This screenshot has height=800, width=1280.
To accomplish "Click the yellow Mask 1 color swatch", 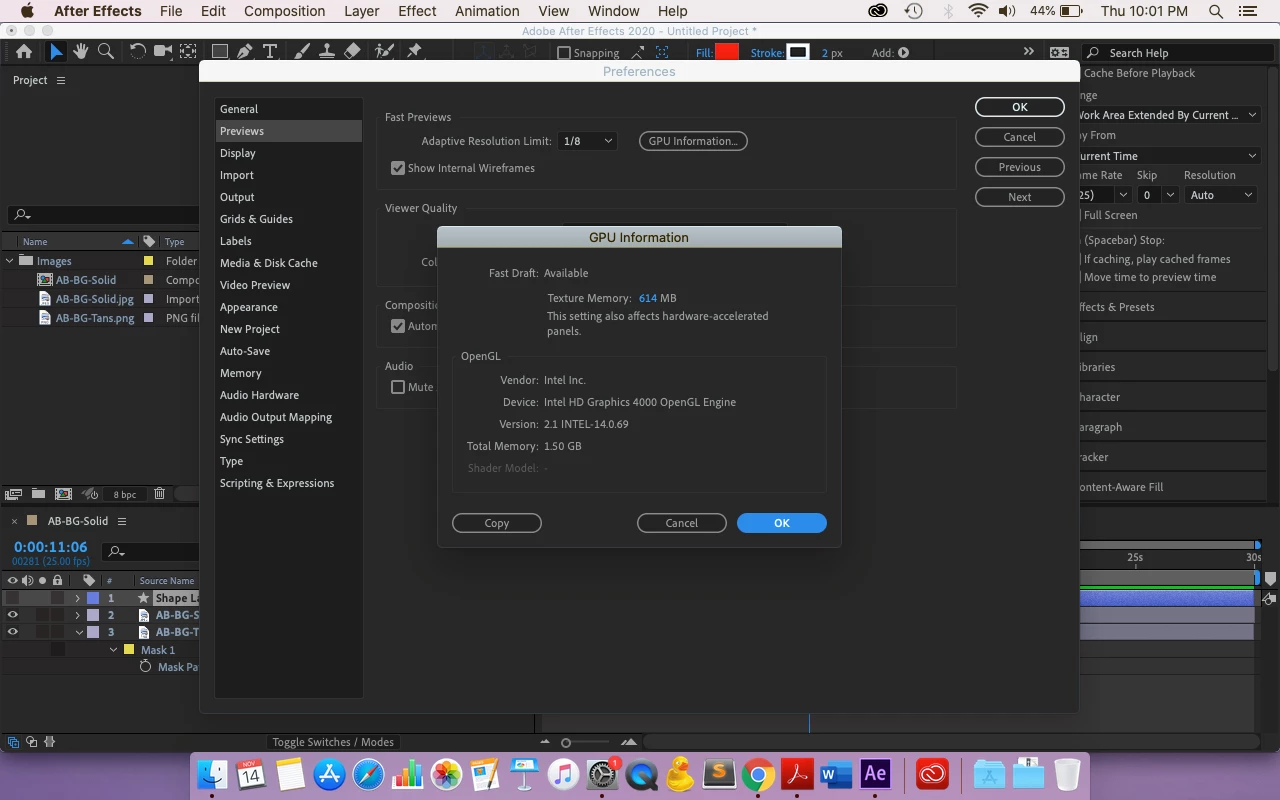I will point(129,650).
